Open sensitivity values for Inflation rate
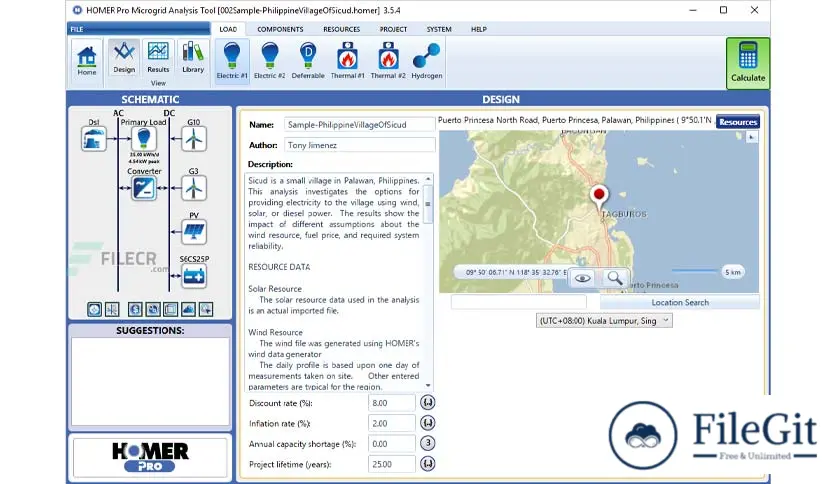The height and width of the screenshot is (484, 836). [x=428, y=423]
